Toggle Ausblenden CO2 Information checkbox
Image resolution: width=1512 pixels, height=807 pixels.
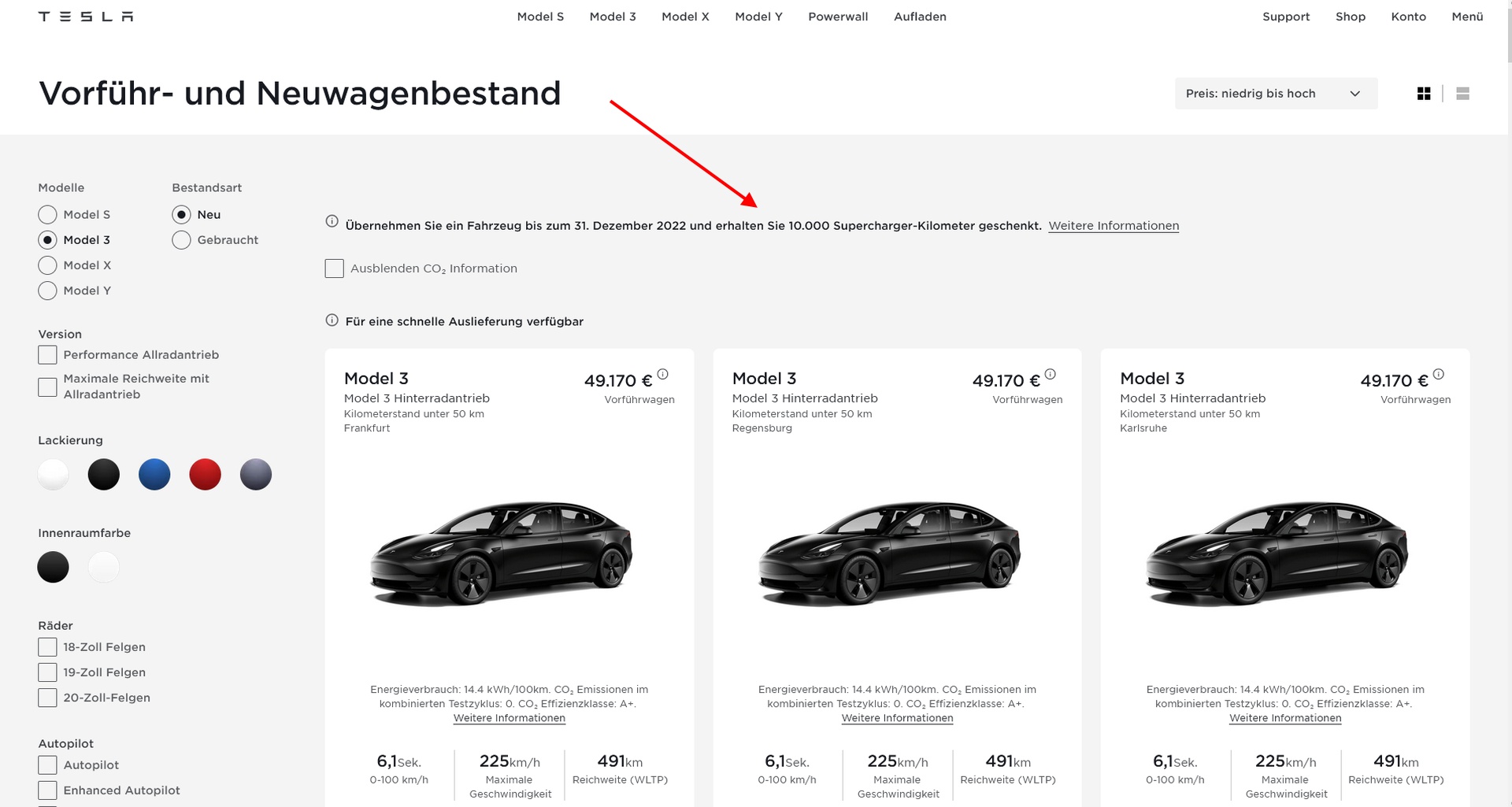pos(334,268)
